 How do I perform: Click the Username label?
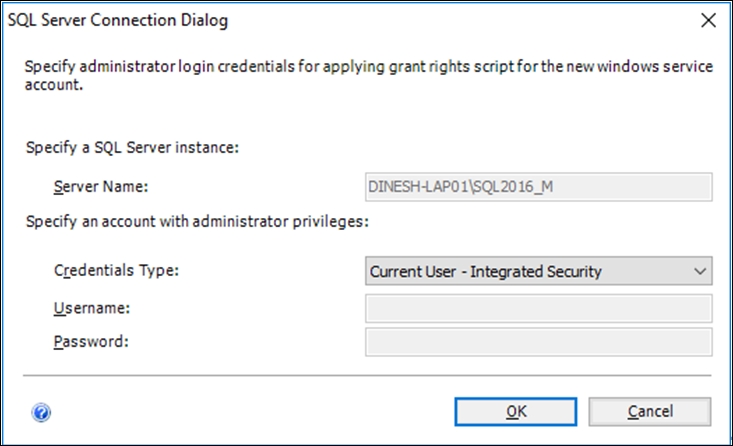92,308
